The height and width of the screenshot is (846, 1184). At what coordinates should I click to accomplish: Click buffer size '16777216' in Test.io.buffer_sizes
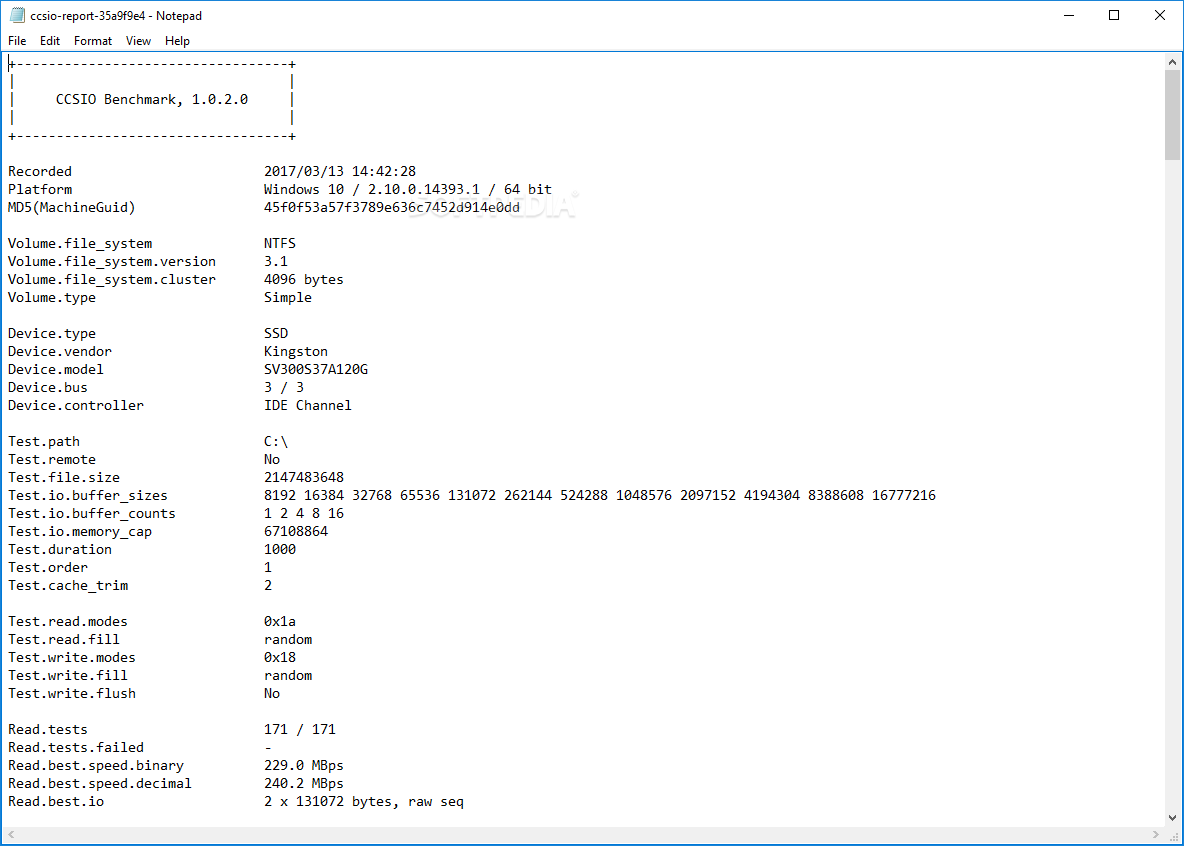904,496
